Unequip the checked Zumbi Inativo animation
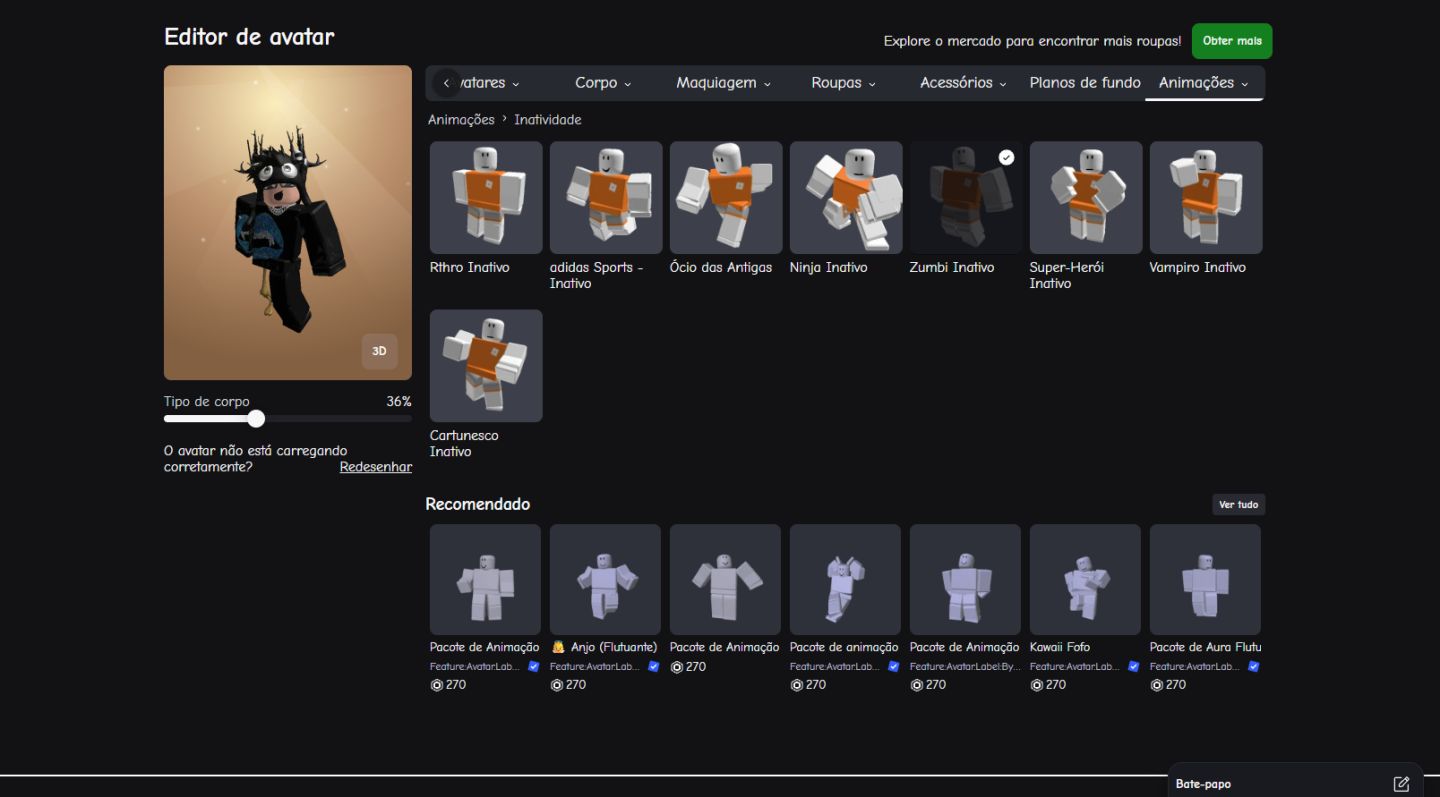The width and height of the screenshot is (1440, 797). pyautogui.click(x=966, y=197)
